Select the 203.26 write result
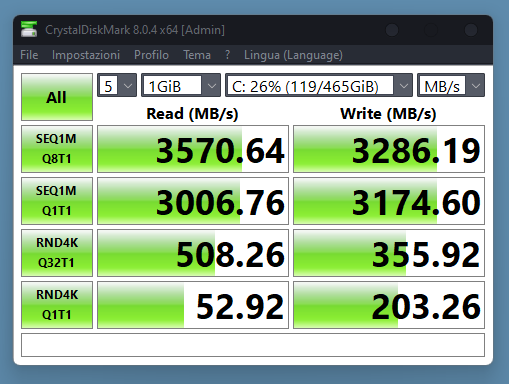509x384 pixels. 389,305
